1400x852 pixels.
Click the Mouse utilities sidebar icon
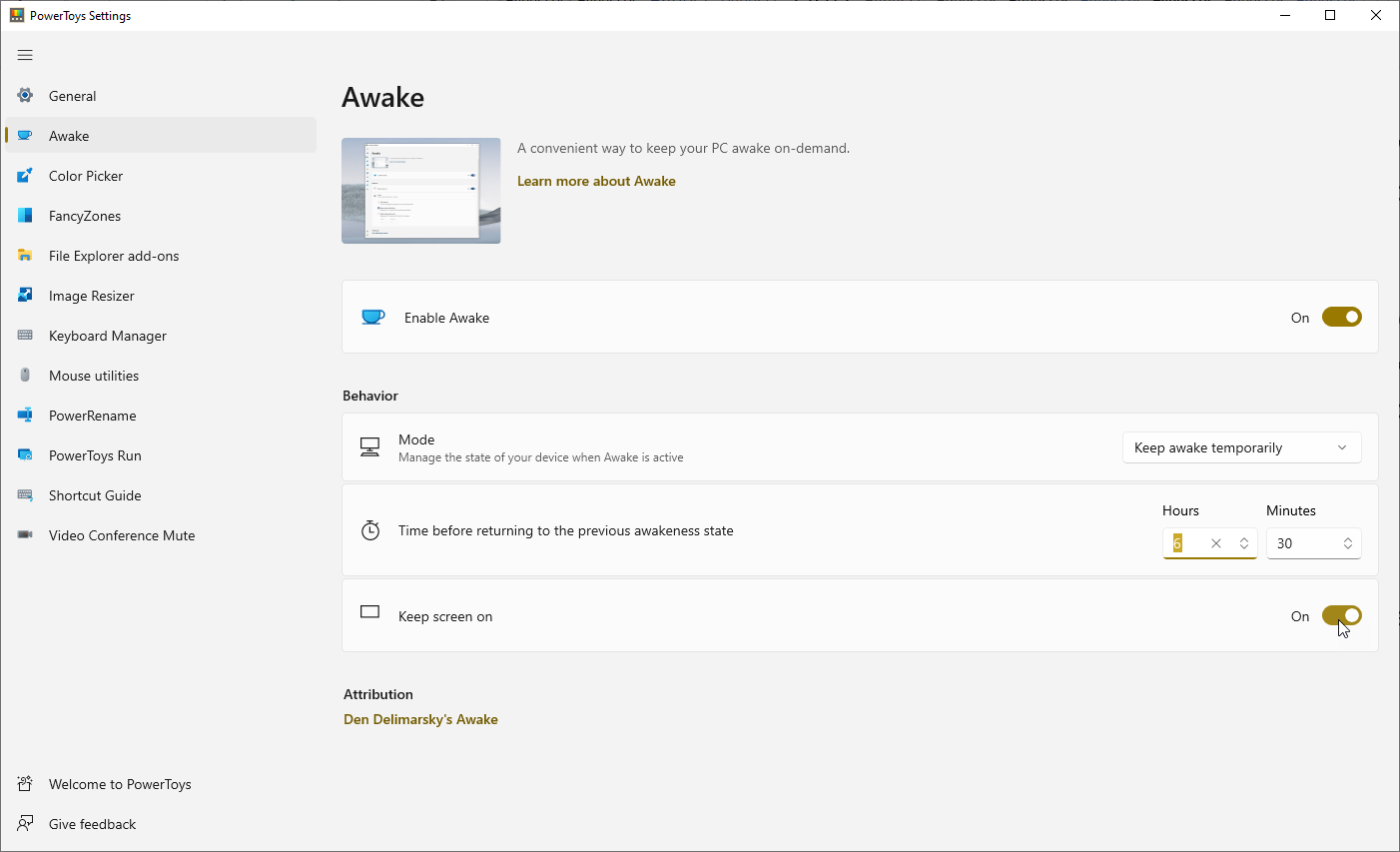pos(25,376)
